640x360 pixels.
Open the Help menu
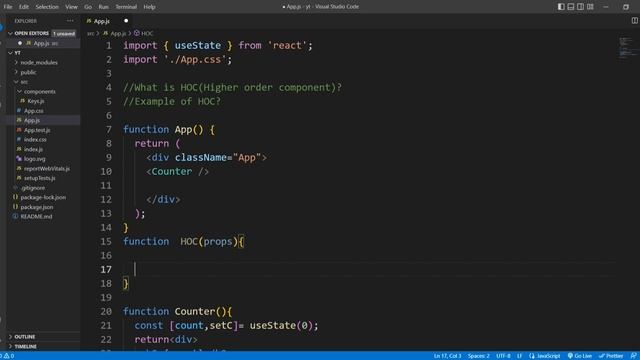[x=149, y=7]
